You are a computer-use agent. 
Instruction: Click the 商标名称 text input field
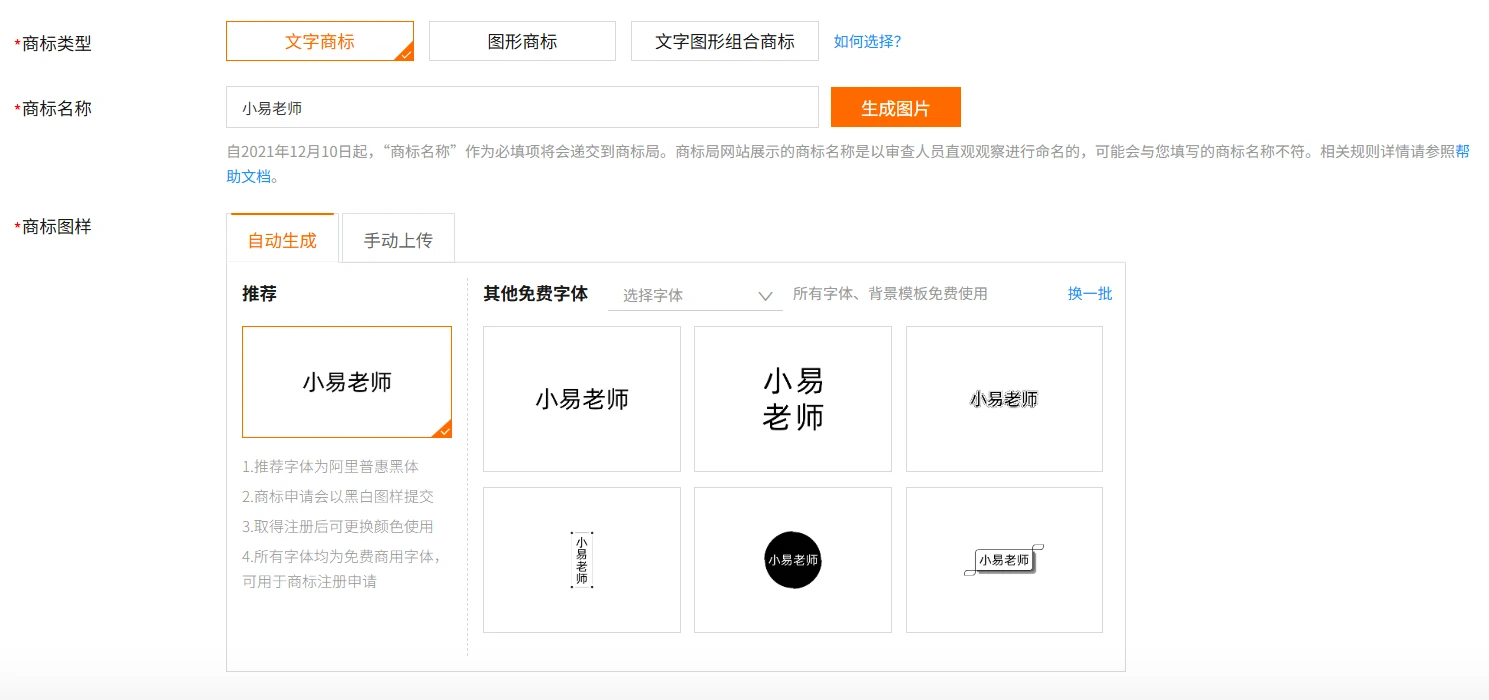[x=522, y=108]
